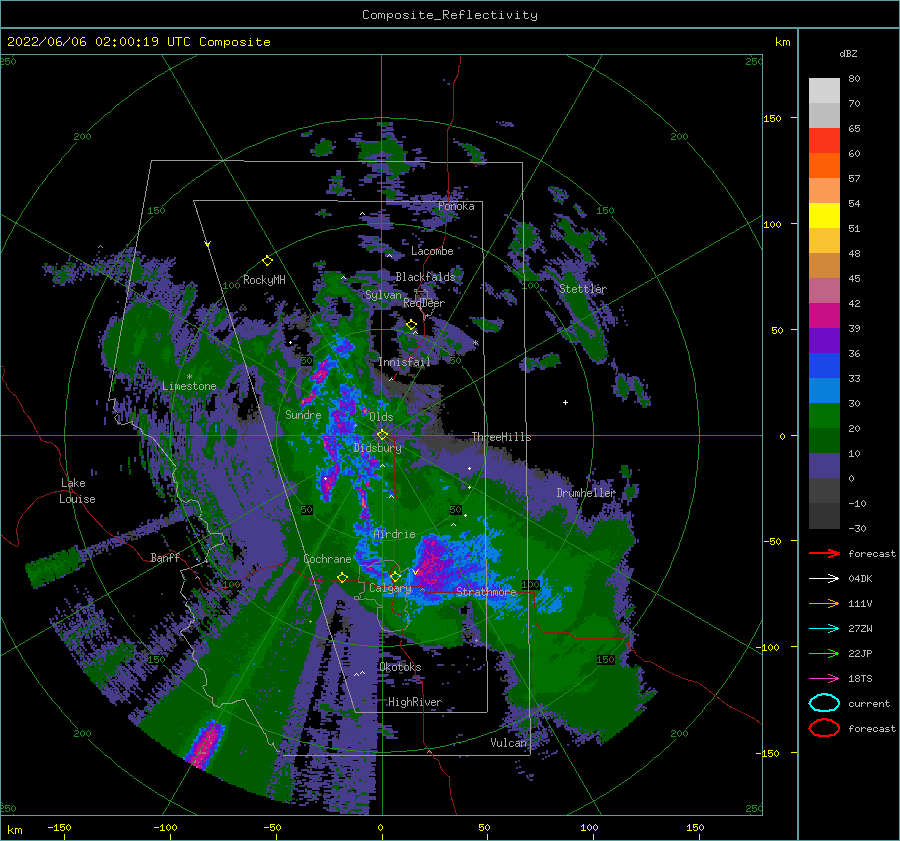
Task: Click the Drumheller label
Action: pos(586,493)
